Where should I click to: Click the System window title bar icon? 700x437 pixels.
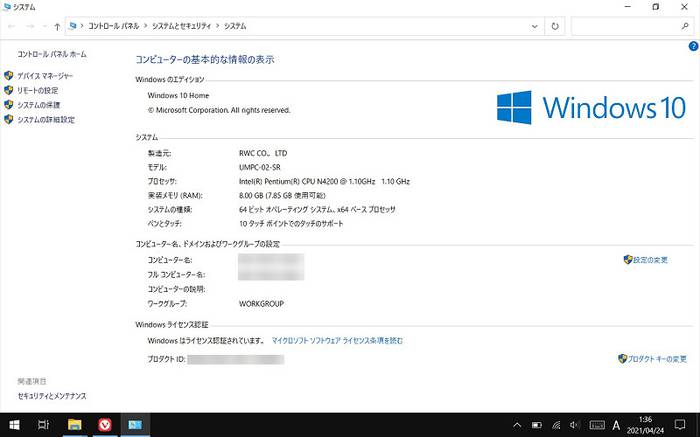tap(7, 7)
